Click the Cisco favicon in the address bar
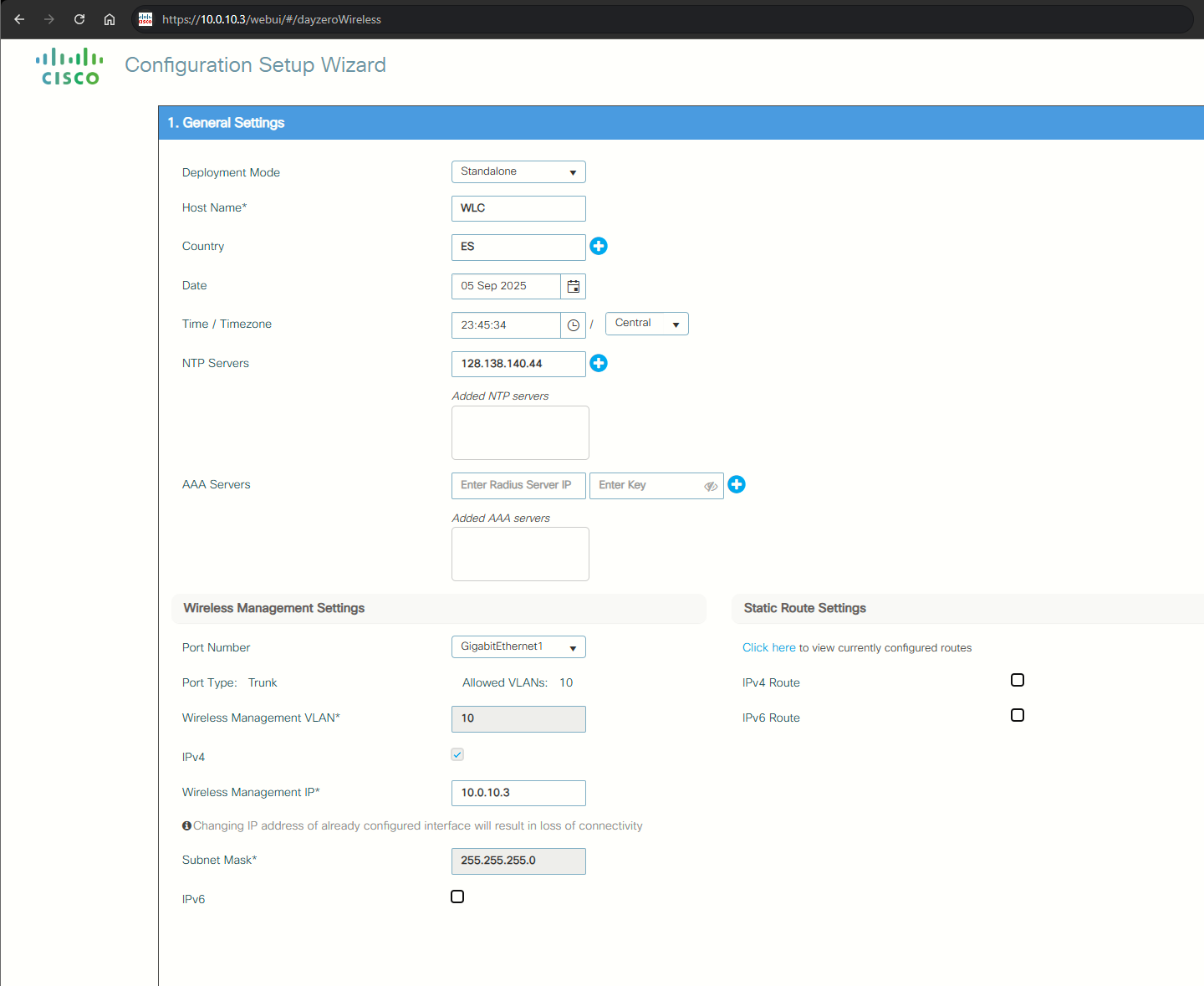Viewport: 1204px width, 986px height. (x=145, y=19)
